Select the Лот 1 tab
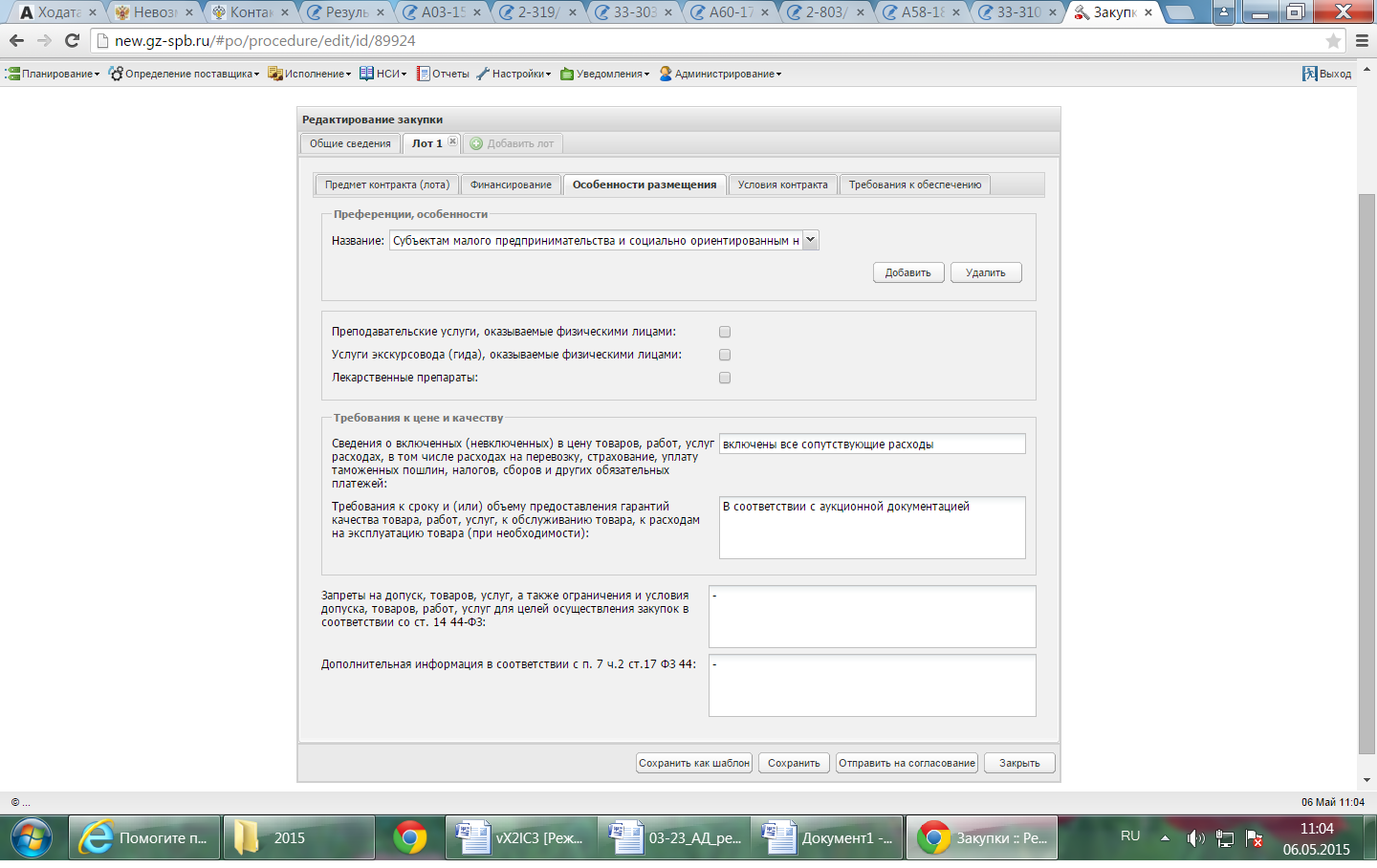The height and width of the screenshot is (868, 1377). coord(426,143)
